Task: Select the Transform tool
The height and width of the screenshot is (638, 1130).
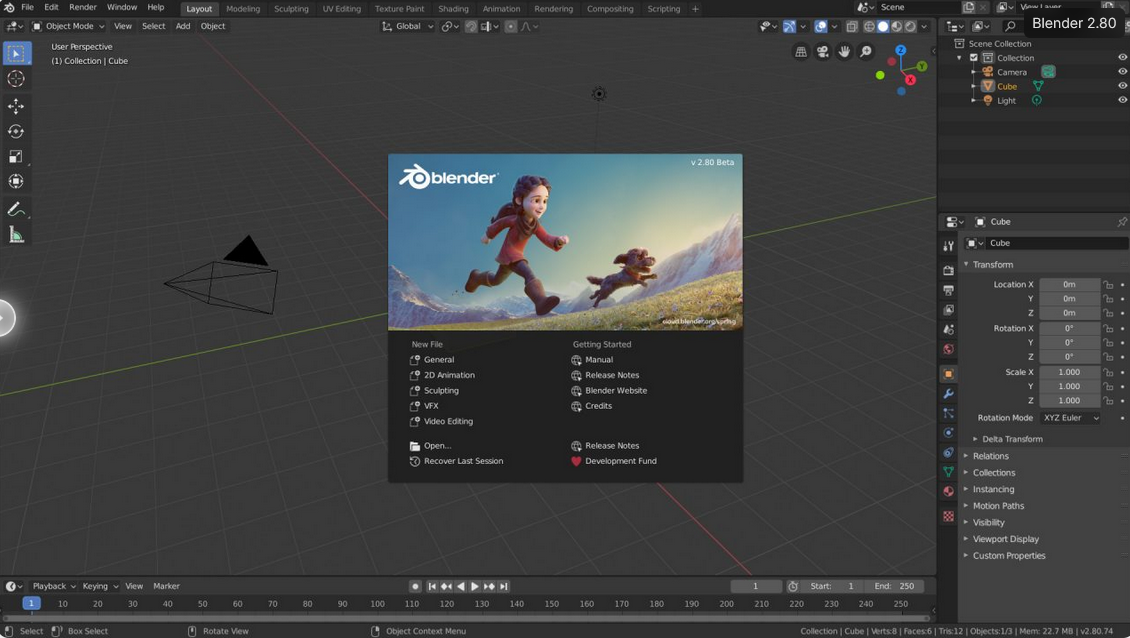Action: [16, 181]
